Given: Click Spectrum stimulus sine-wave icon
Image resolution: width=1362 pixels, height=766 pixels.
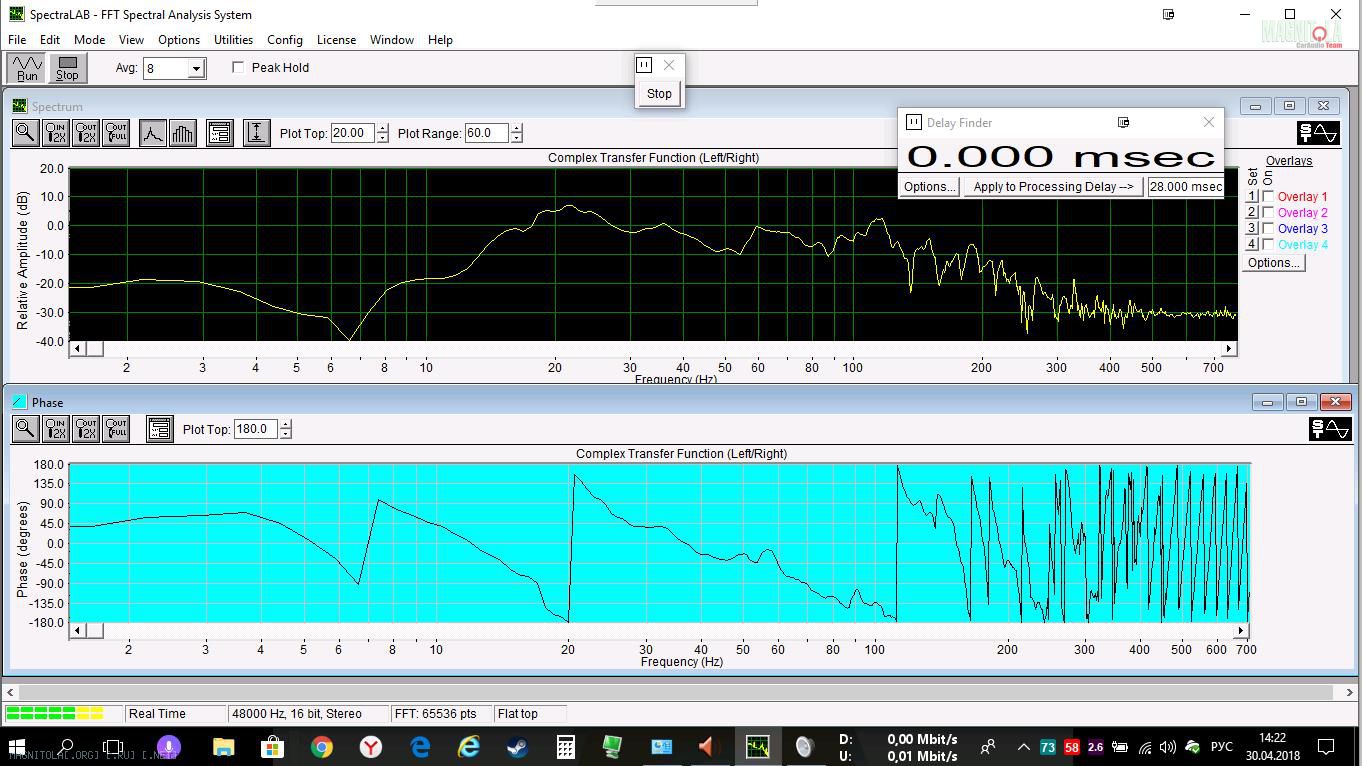Looking at the screenshot, I should pyautogui.click(x=1318, y=133).
